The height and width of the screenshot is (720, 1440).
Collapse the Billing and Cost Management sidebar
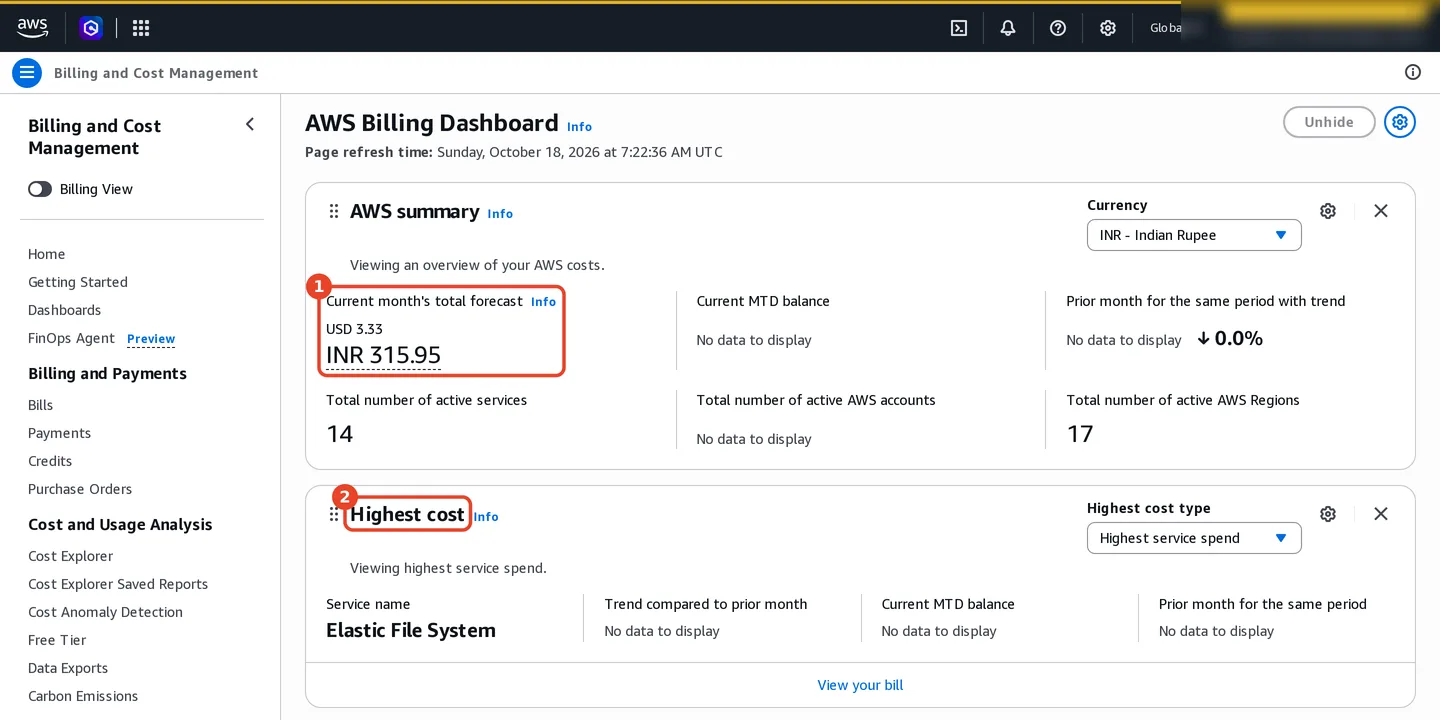(x=250, y=124)
